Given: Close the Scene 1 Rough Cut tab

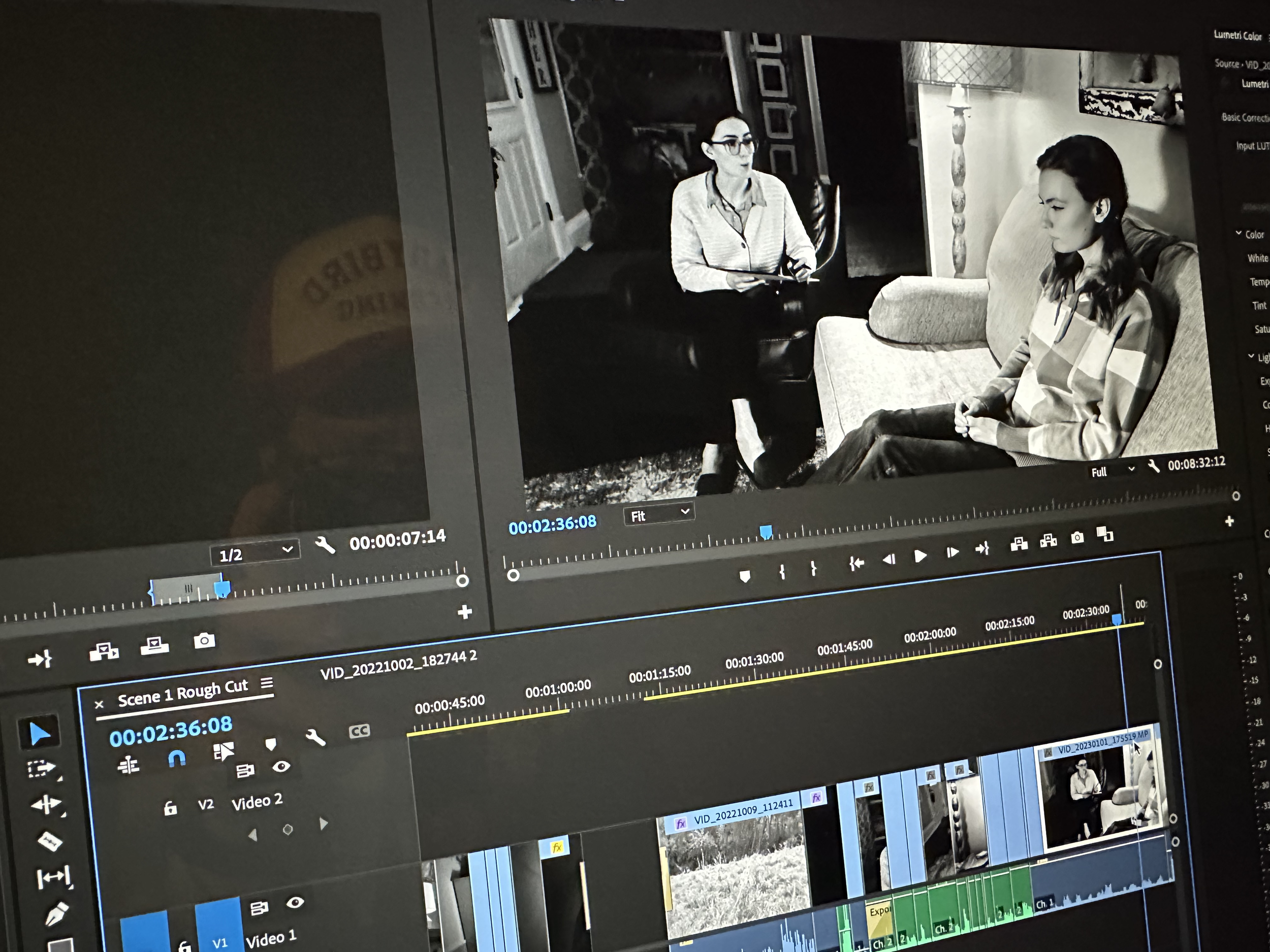Looking at the screenshot, I should pyautogui.click(x=99, y=704).
